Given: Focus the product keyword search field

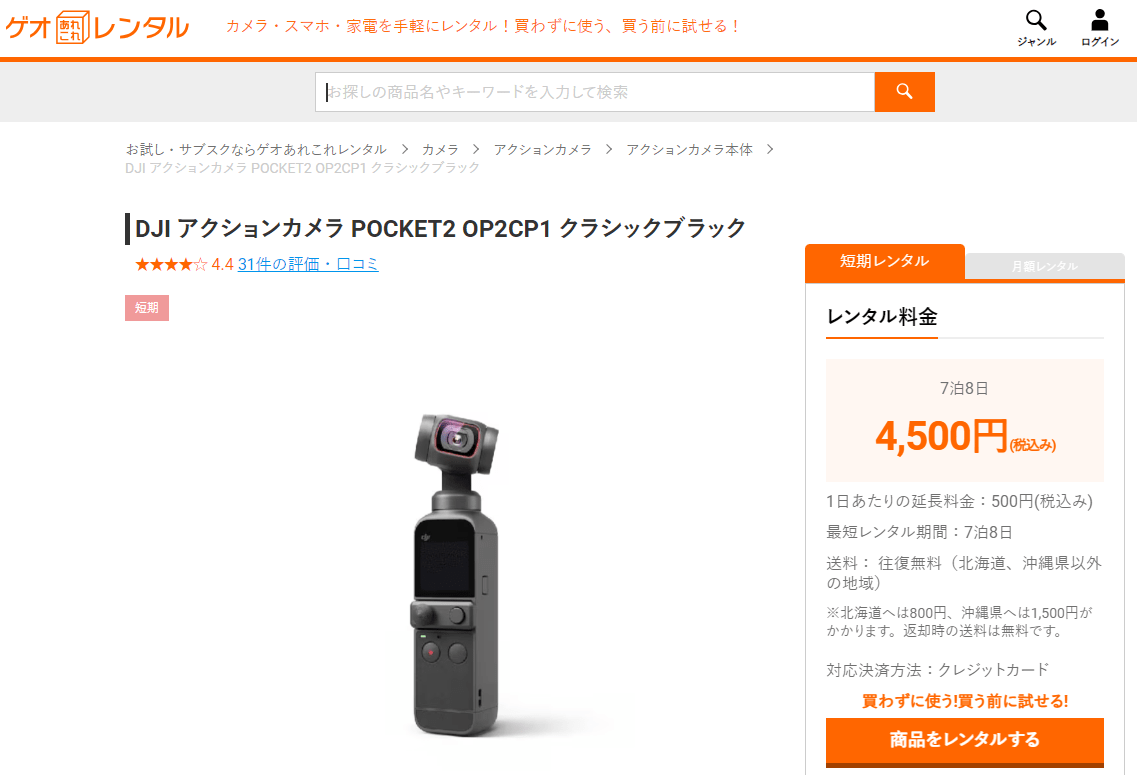Looking at the screenshot, I should (595, 92).
